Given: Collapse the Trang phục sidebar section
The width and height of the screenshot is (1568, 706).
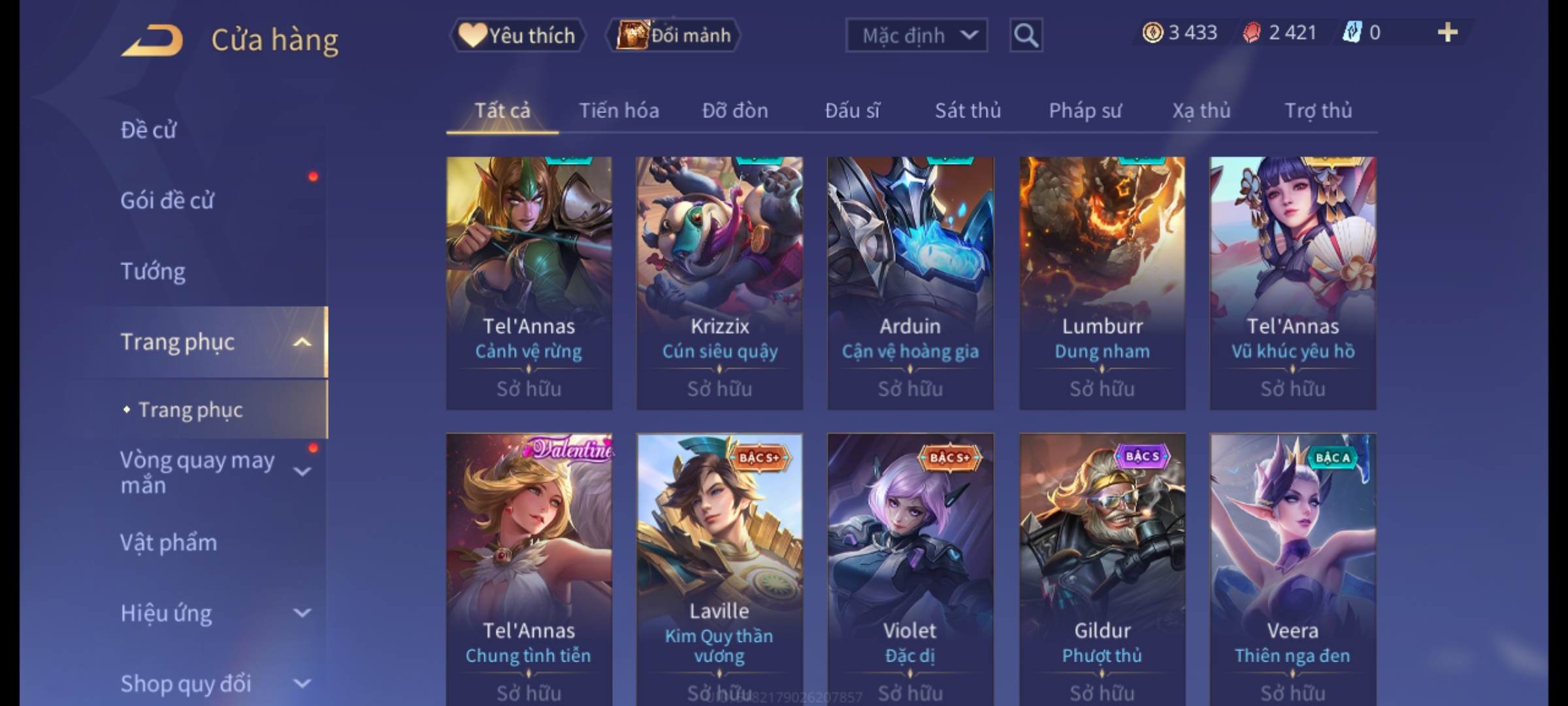Looking at the screenshot, I should [302, 342].
